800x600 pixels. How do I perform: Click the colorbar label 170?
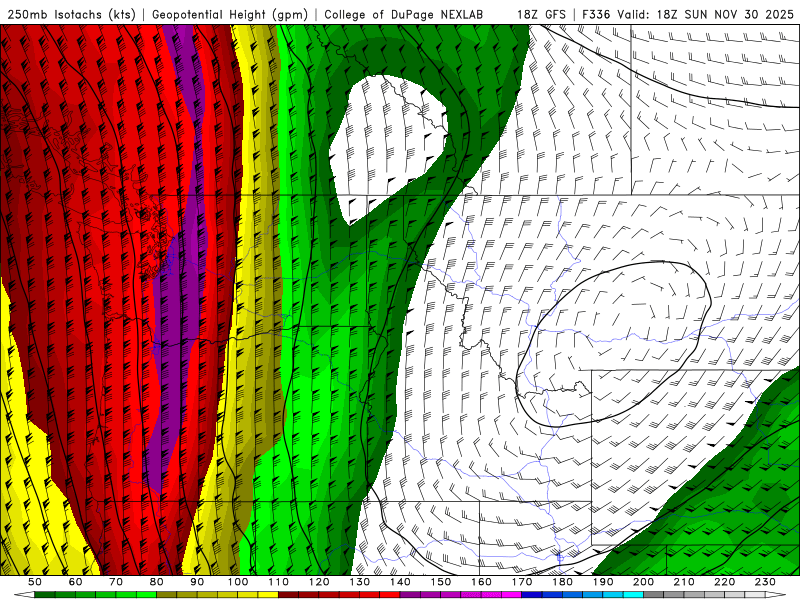click(x=522, y=582)
